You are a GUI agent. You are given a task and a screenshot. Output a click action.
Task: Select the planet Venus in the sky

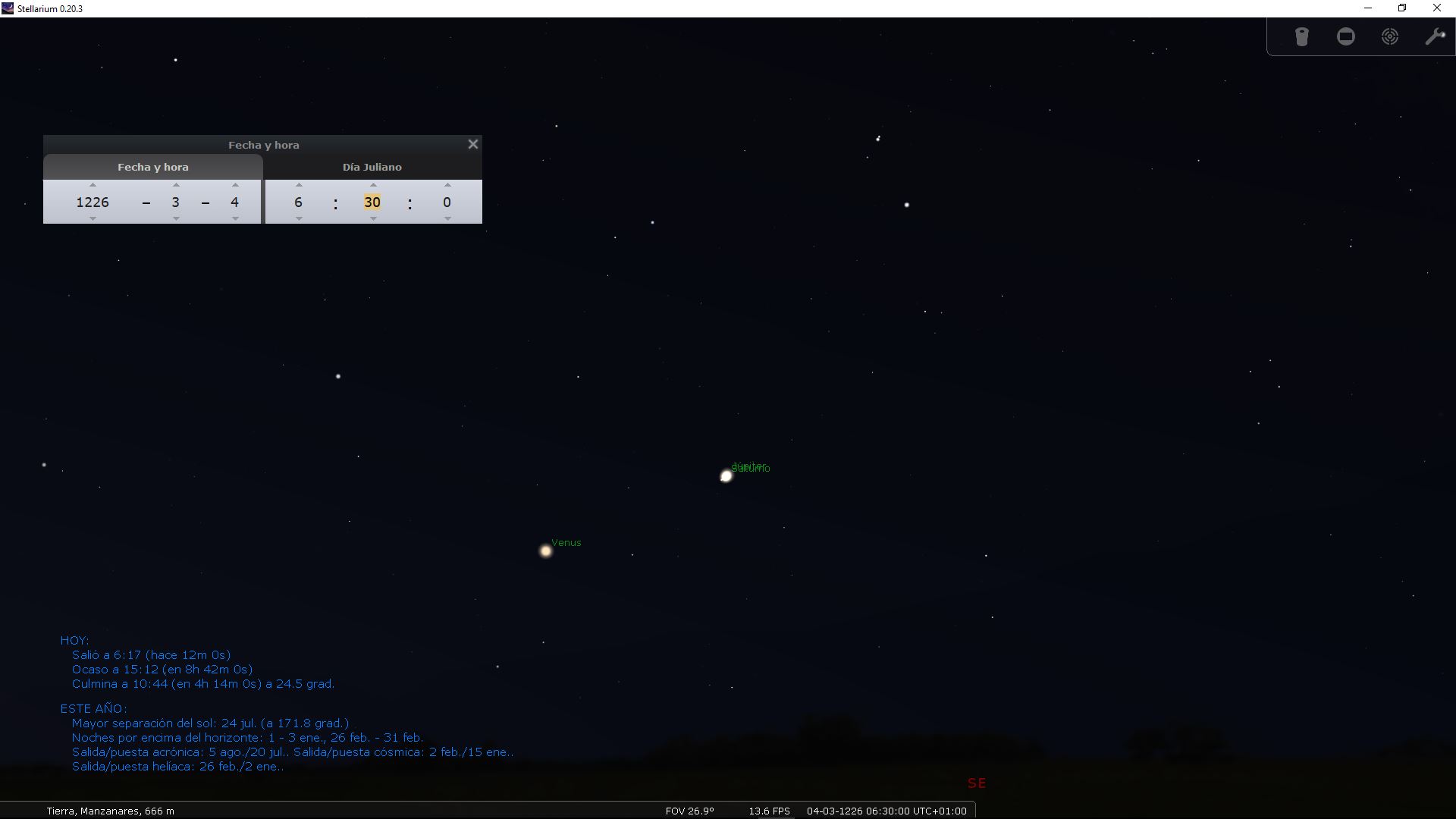[545, 551]
